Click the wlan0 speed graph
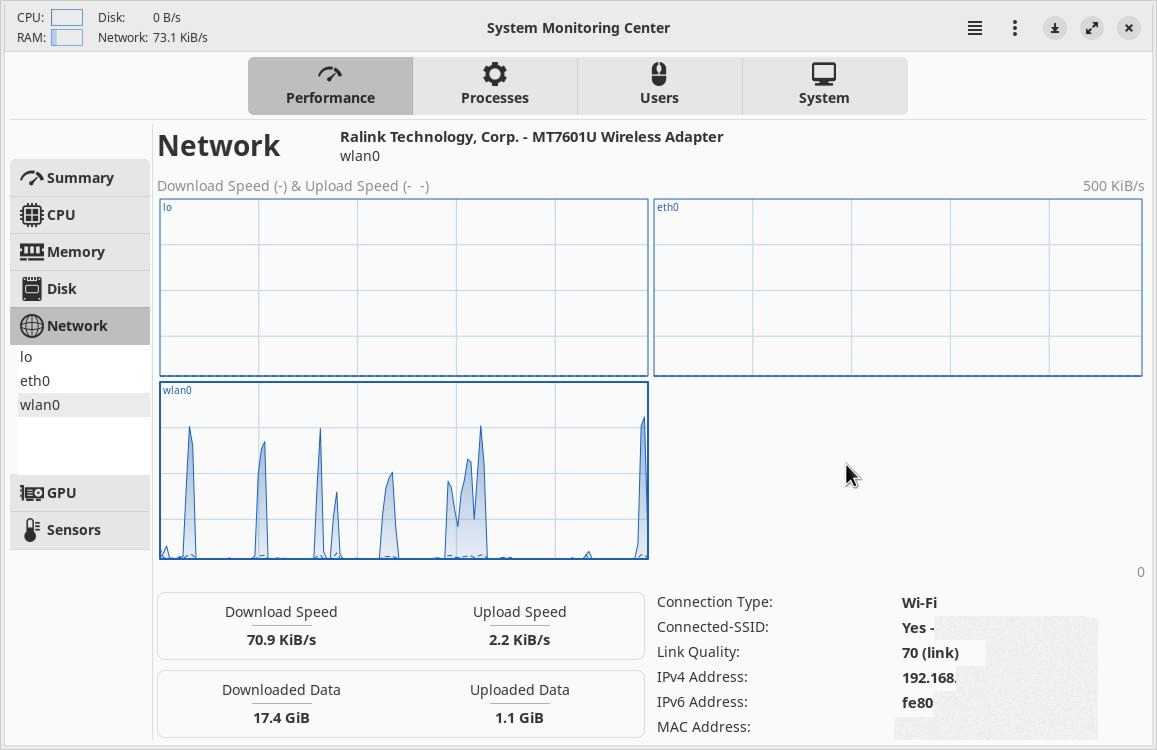 (403, 471)
